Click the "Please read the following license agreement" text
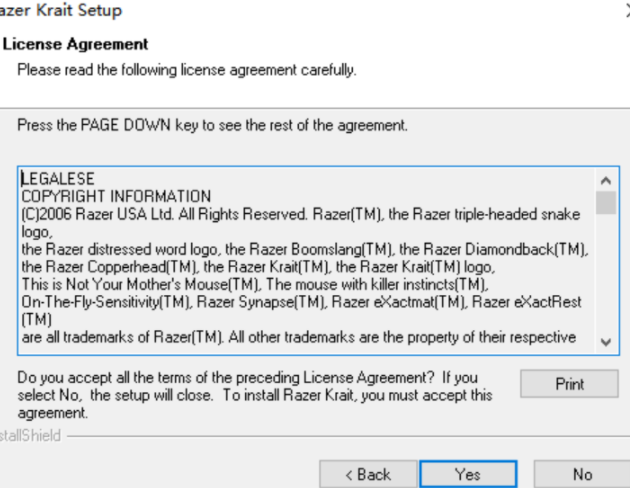Screen dimensions: 630x488 (x=186, y=70)
